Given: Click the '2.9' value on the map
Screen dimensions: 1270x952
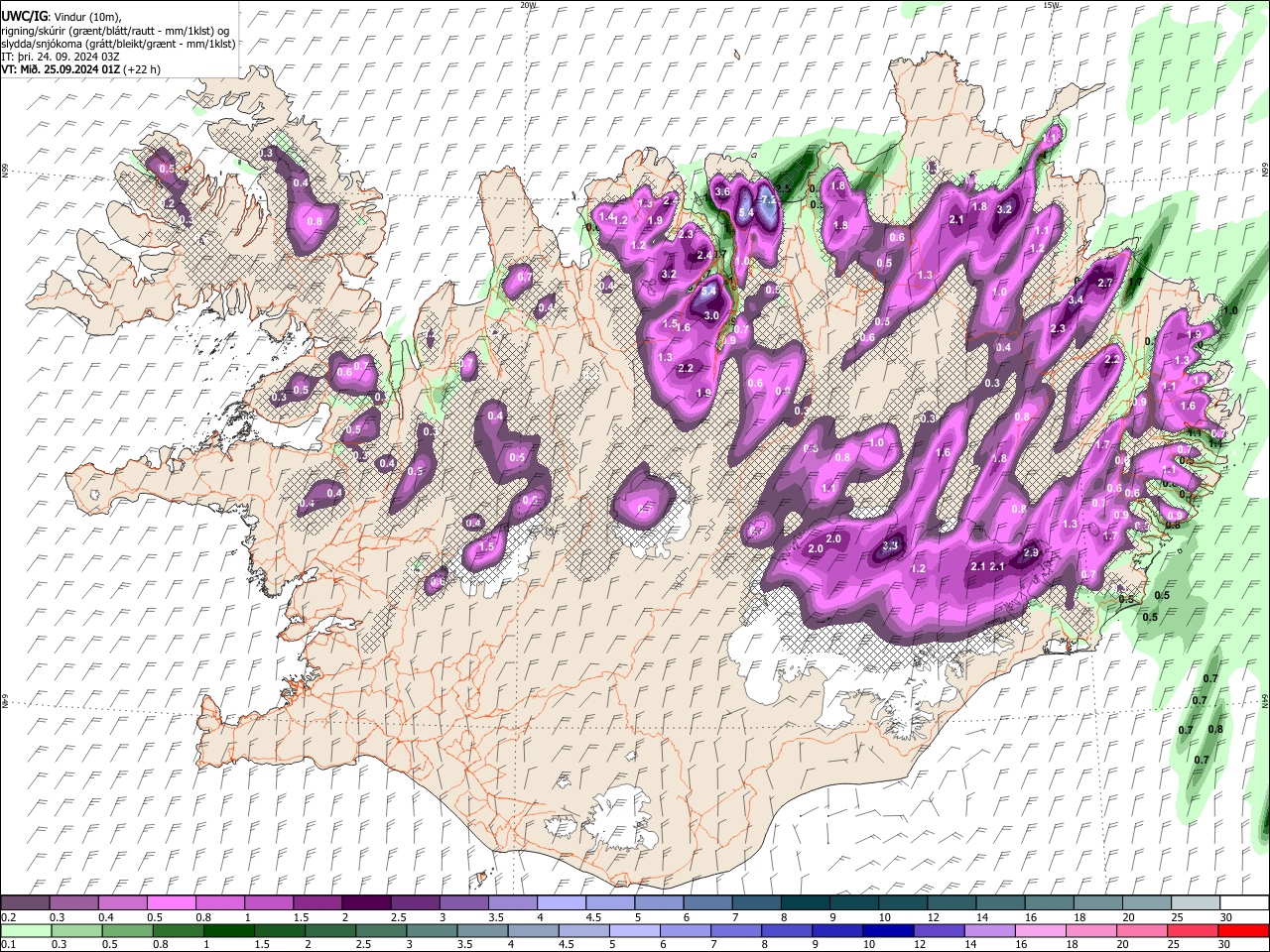Looking at the screenshot, I should tap(1031, 552).
